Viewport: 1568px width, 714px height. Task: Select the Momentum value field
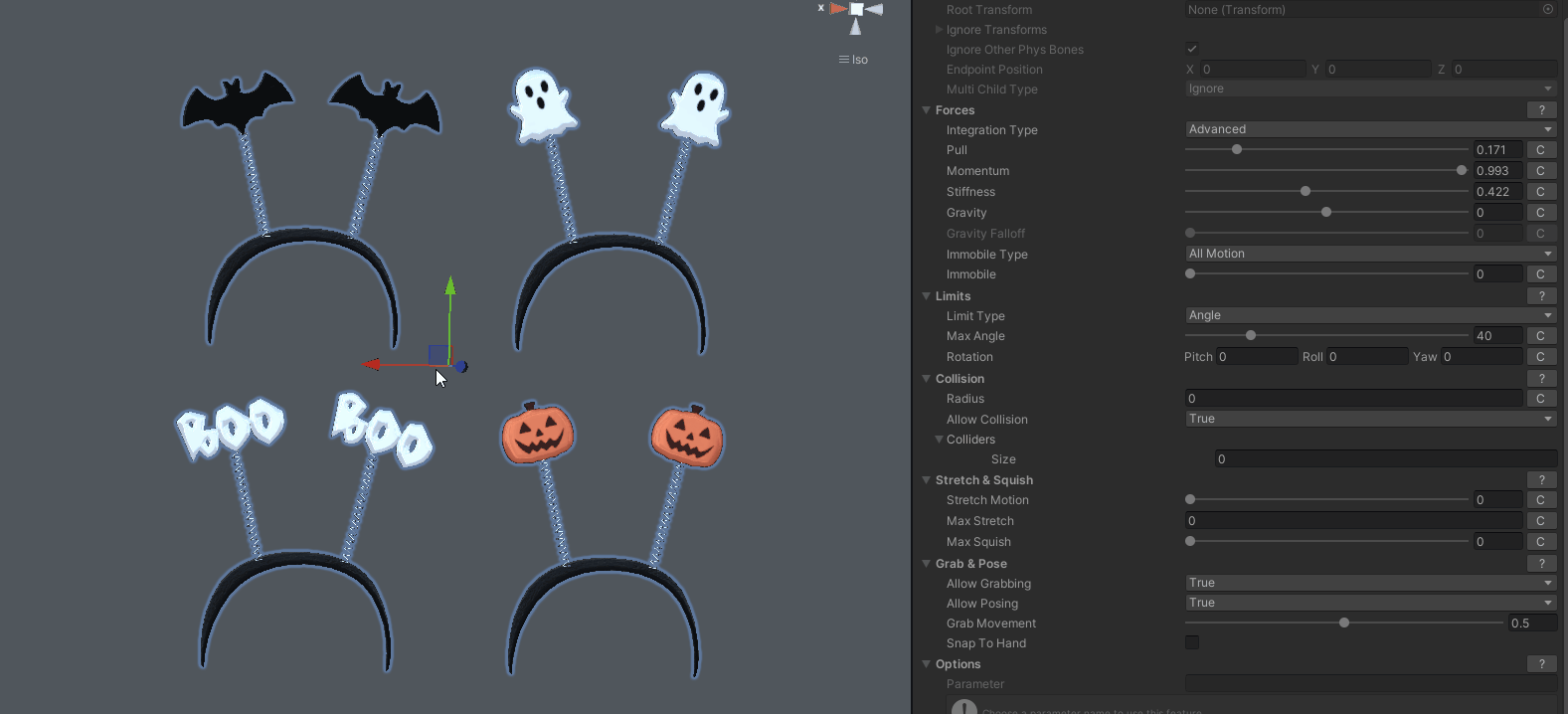(1497, 171)
